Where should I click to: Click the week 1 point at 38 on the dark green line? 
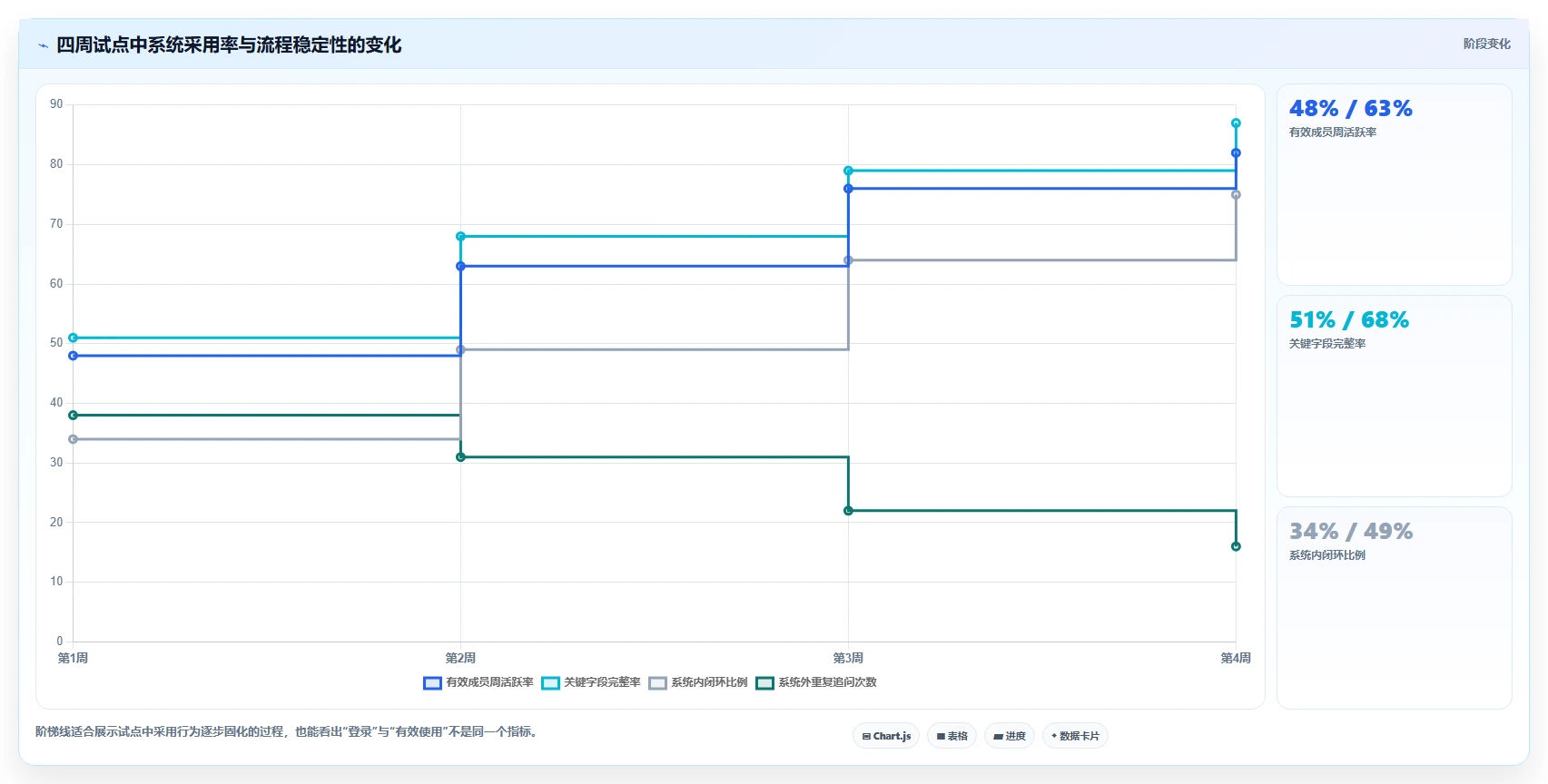[x=74, y=416]
